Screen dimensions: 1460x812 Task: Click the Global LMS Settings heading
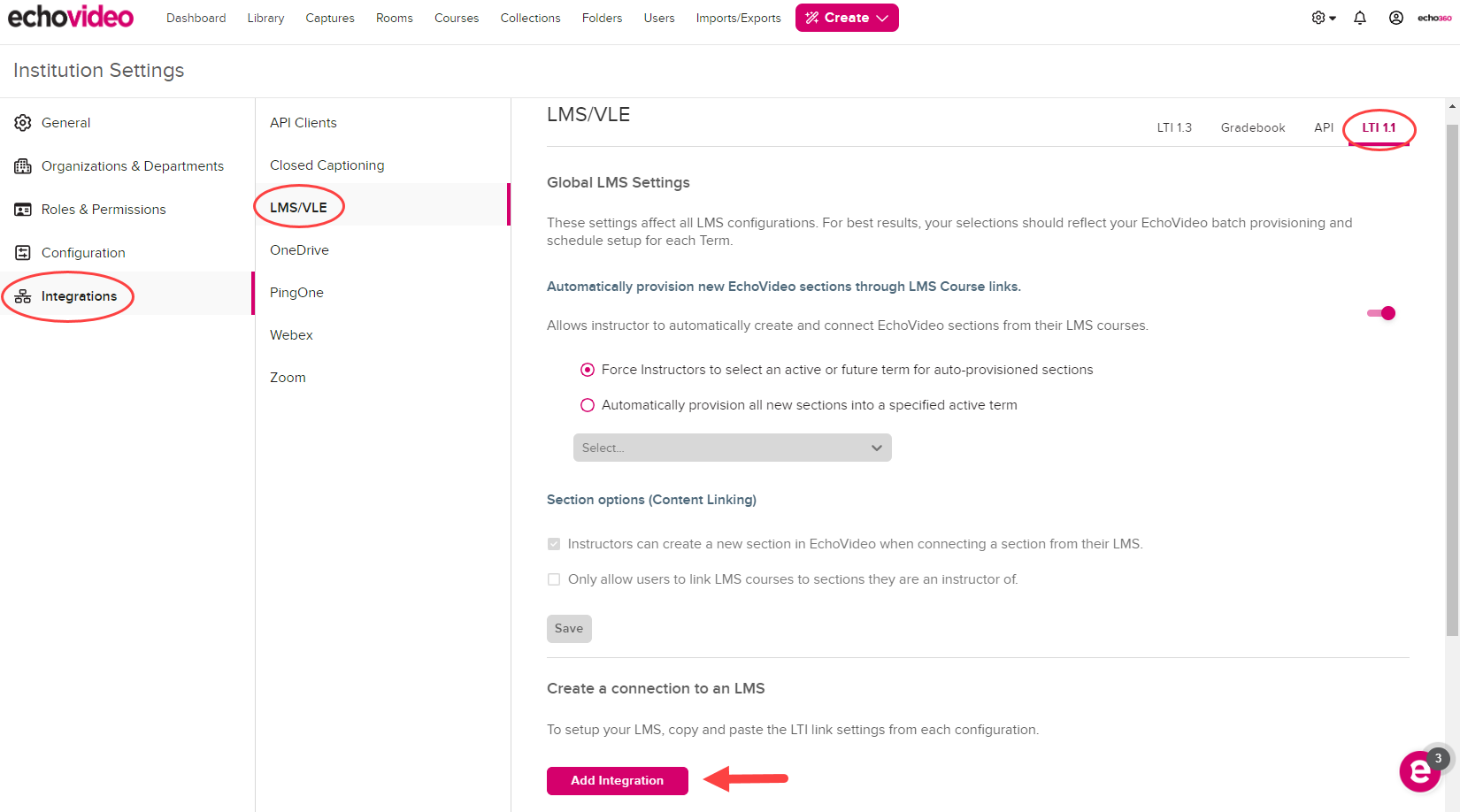619,183
